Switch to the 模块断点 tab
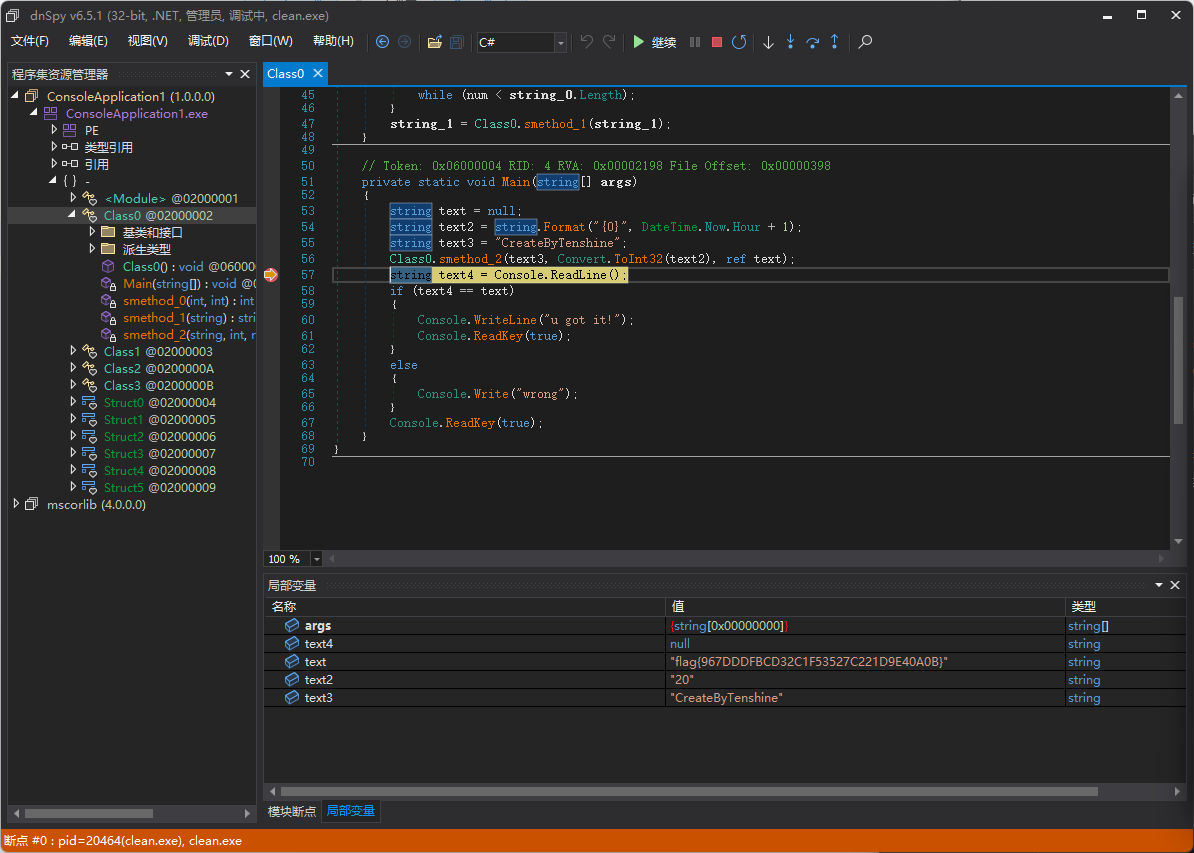This screenshot has height=853, width=1194. [292, 811]
